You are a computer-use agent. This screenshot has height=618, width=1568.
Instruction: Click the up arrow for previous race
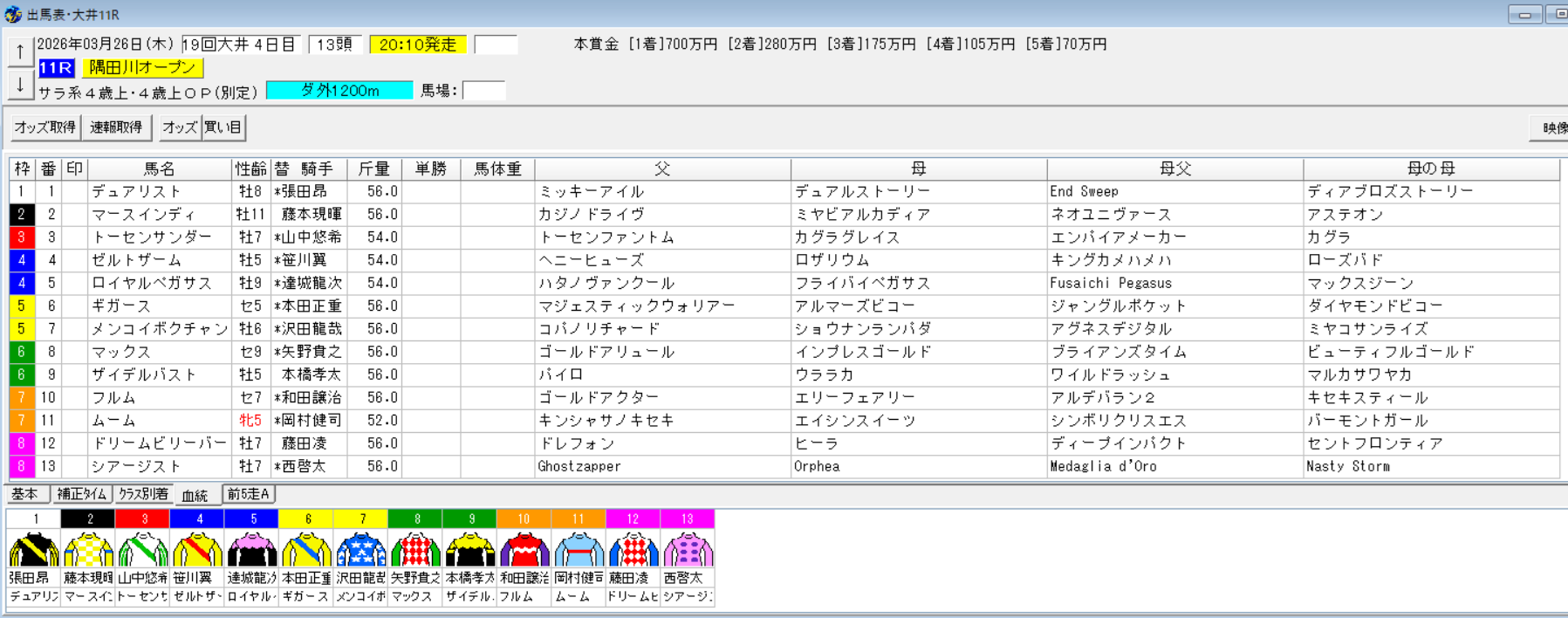20,51
